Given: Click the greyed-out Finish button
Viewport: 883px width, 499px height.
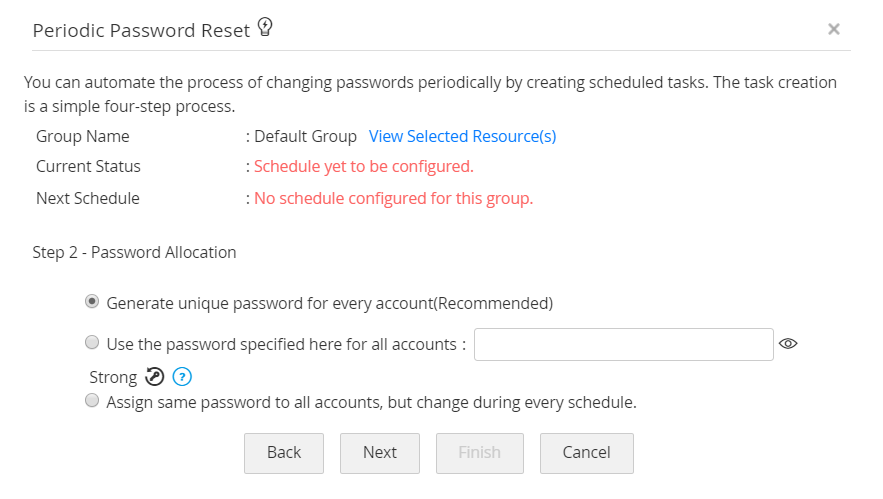Looking at the screenshot, I should coord(479,453).
